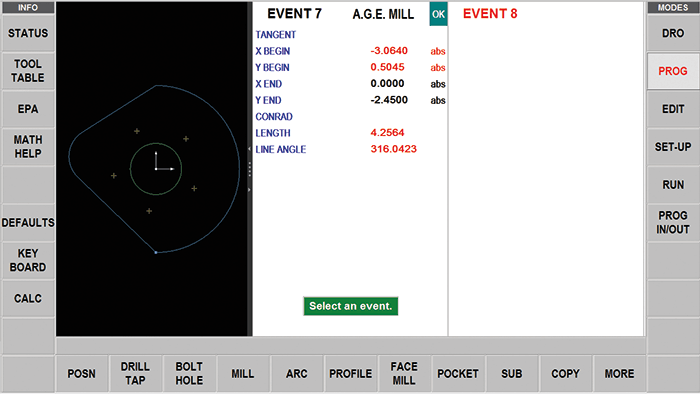Screen dimensions: 700x394
Task: Click the teal OK indicator
Action: (x=438, y=14)
